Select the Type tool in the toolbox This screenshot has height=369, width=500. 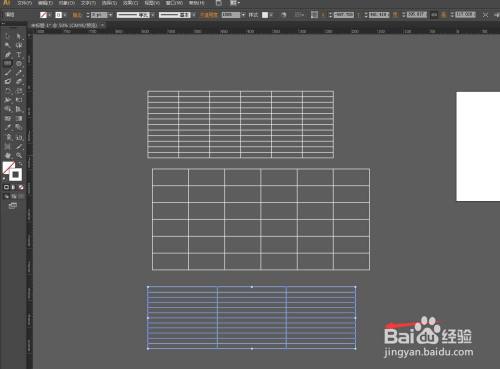tap(19, 55)
